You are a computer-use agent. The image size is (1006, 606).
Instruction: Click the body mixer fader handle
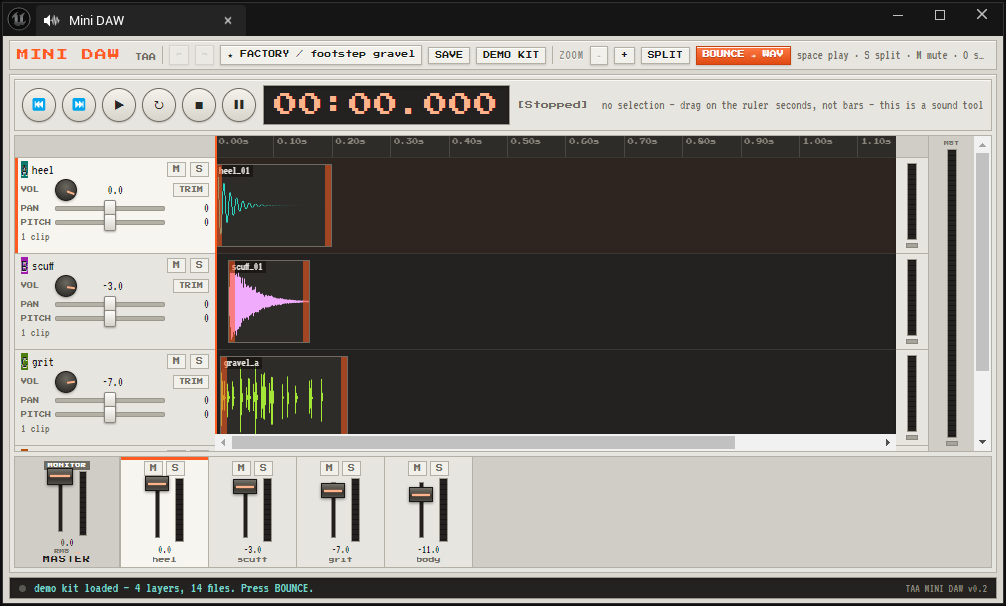tap(421, 494)
